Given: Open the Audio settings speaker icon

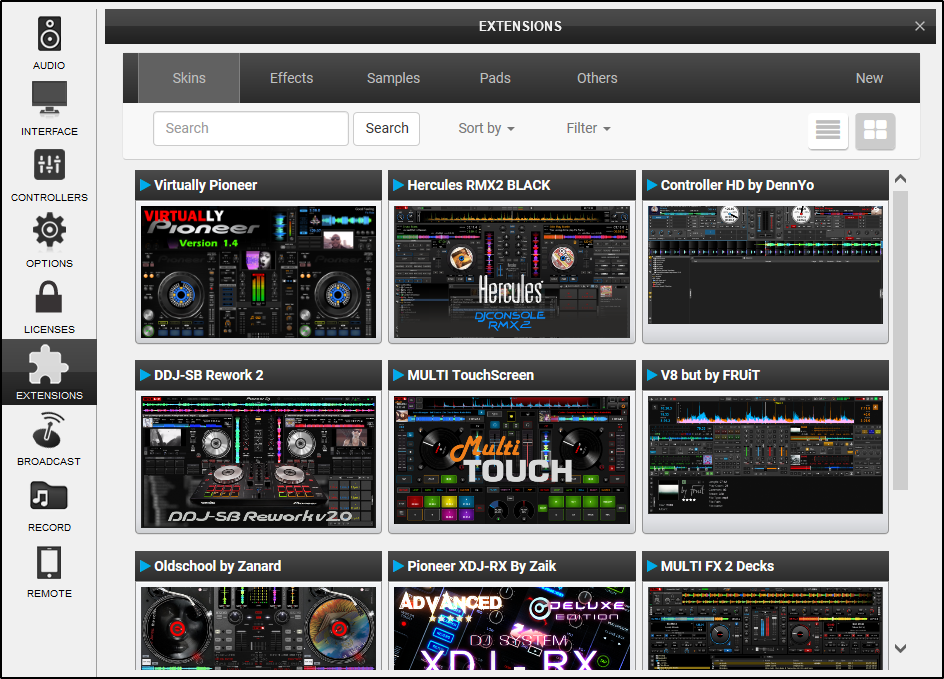Looking at the screenshot, I should [49, 34].
